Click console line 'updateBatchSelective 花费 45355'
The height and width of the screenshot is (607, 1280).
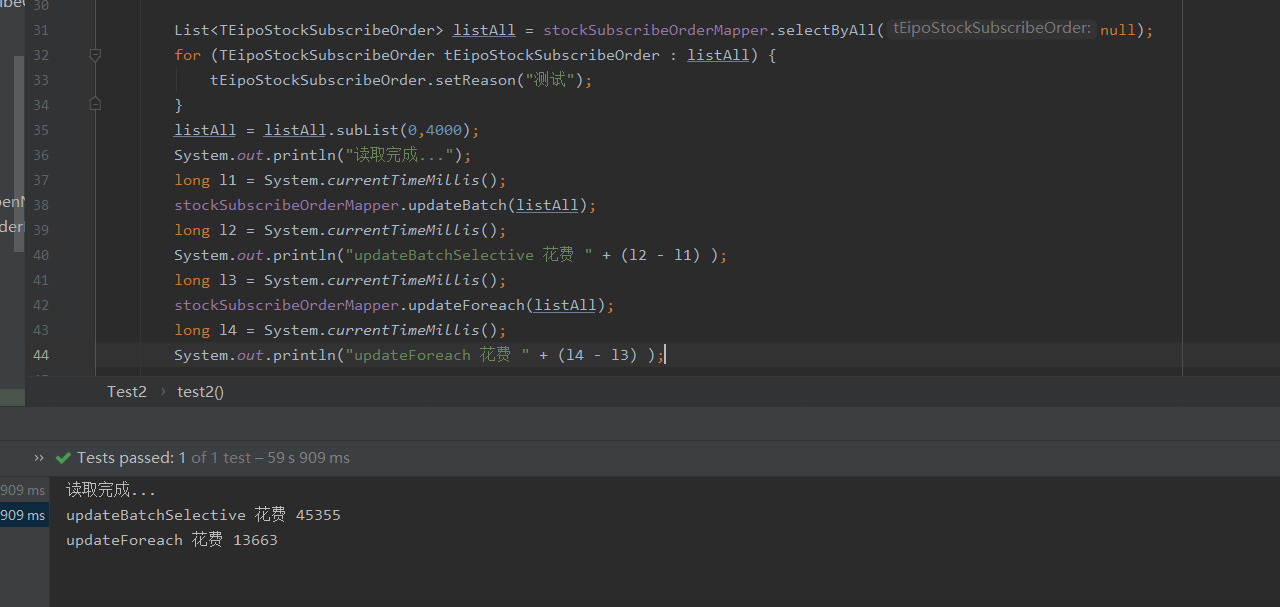click(203, 515)
